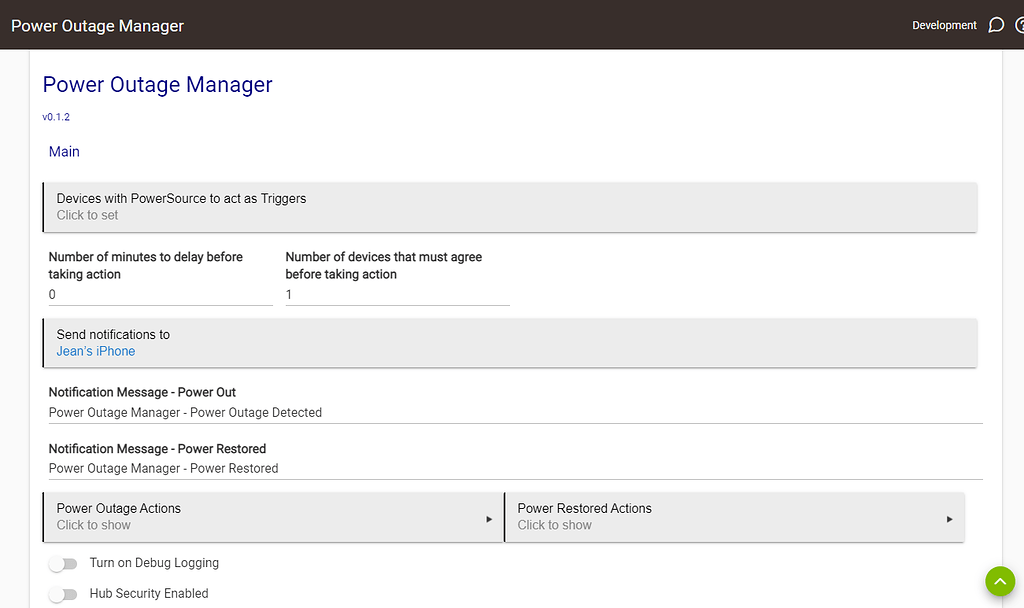Click the v0.1.2 version label

[x=56, y=116]
